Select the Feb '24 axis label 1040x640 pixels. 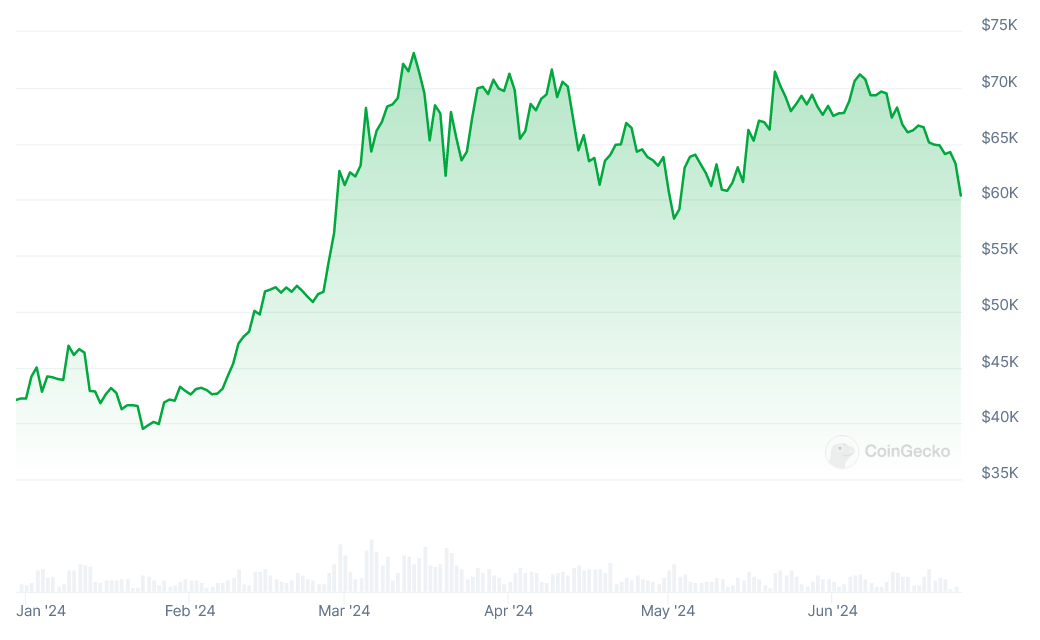[x=190, y=610]
